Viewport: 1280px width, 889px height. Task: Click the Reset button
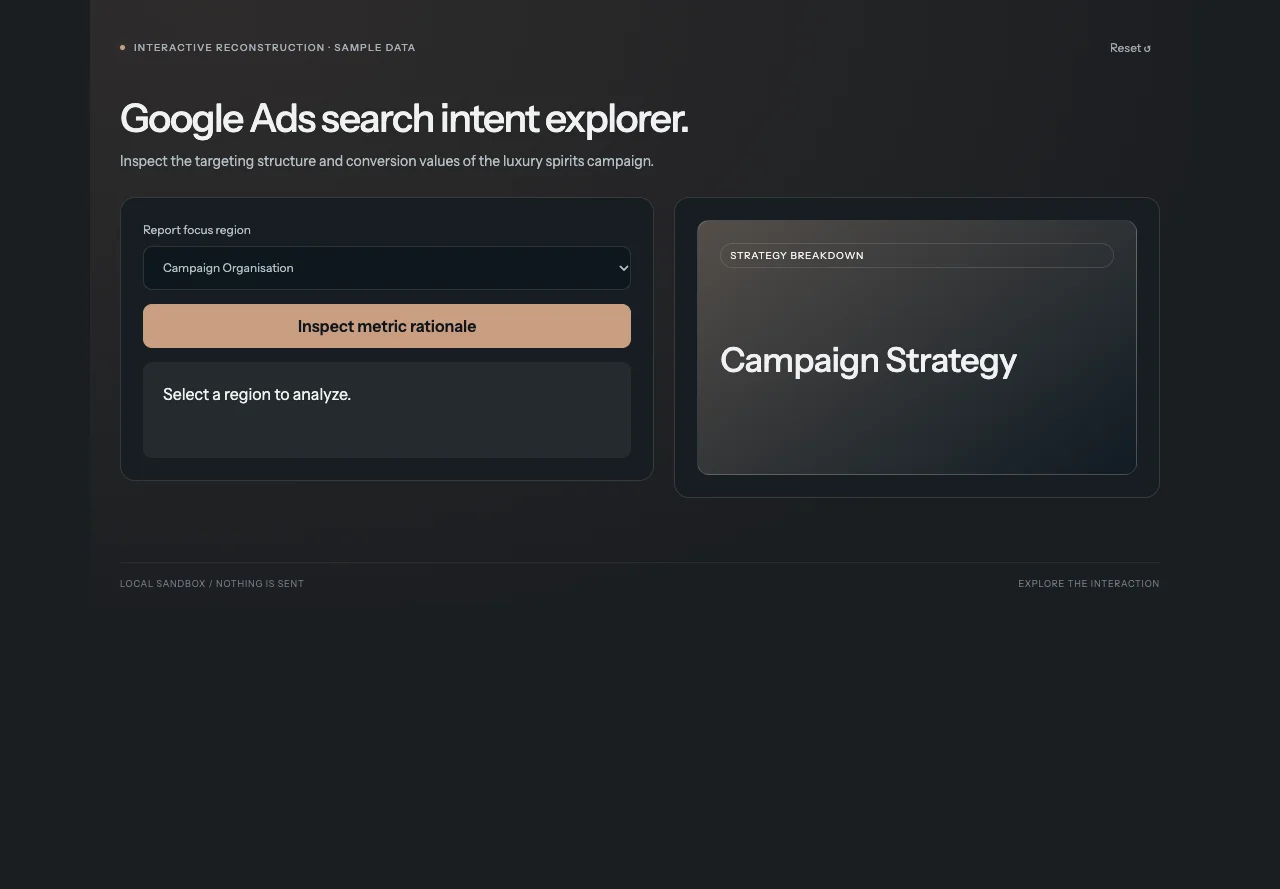click(1130, 48)
